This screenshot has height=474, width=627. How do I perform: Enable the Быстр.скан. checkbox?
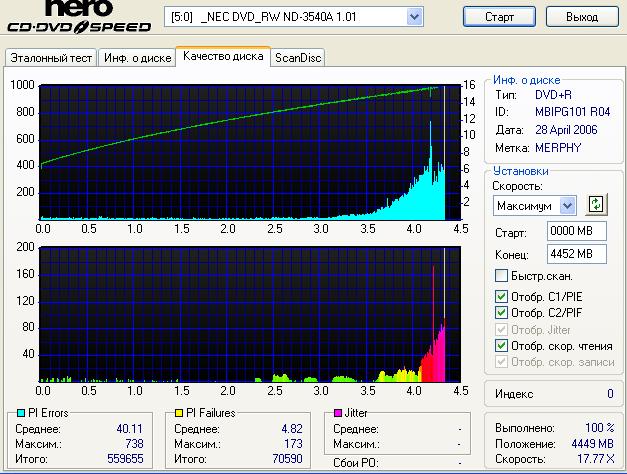[502, 276]
